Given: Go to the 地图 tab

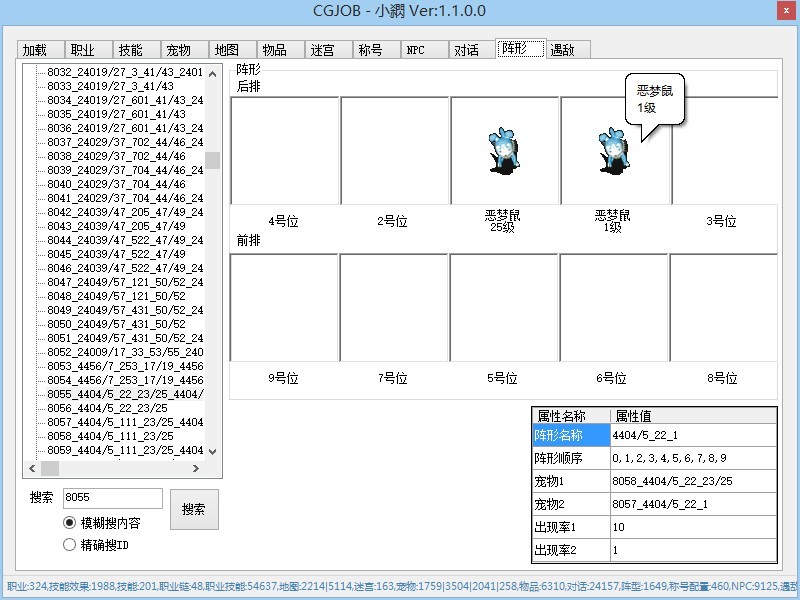Looking at the screenshot, I should tap(227, 50).
